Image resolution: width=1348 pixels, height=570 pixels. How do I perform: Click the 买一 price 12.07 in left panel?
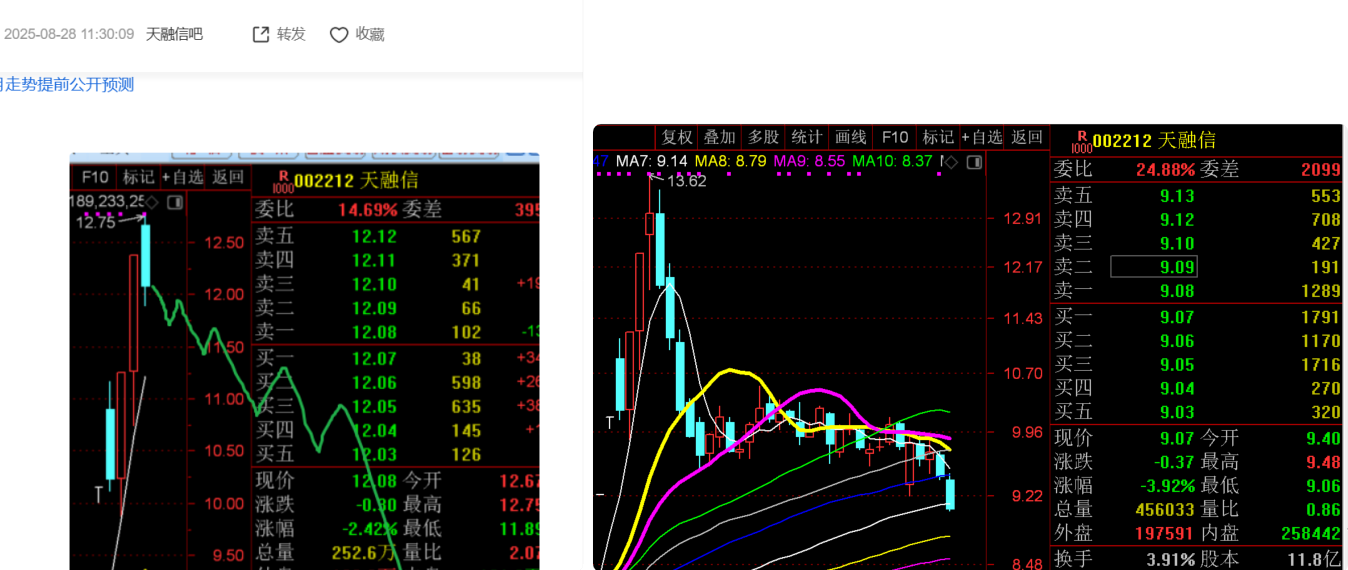click(x=374, y=358)
